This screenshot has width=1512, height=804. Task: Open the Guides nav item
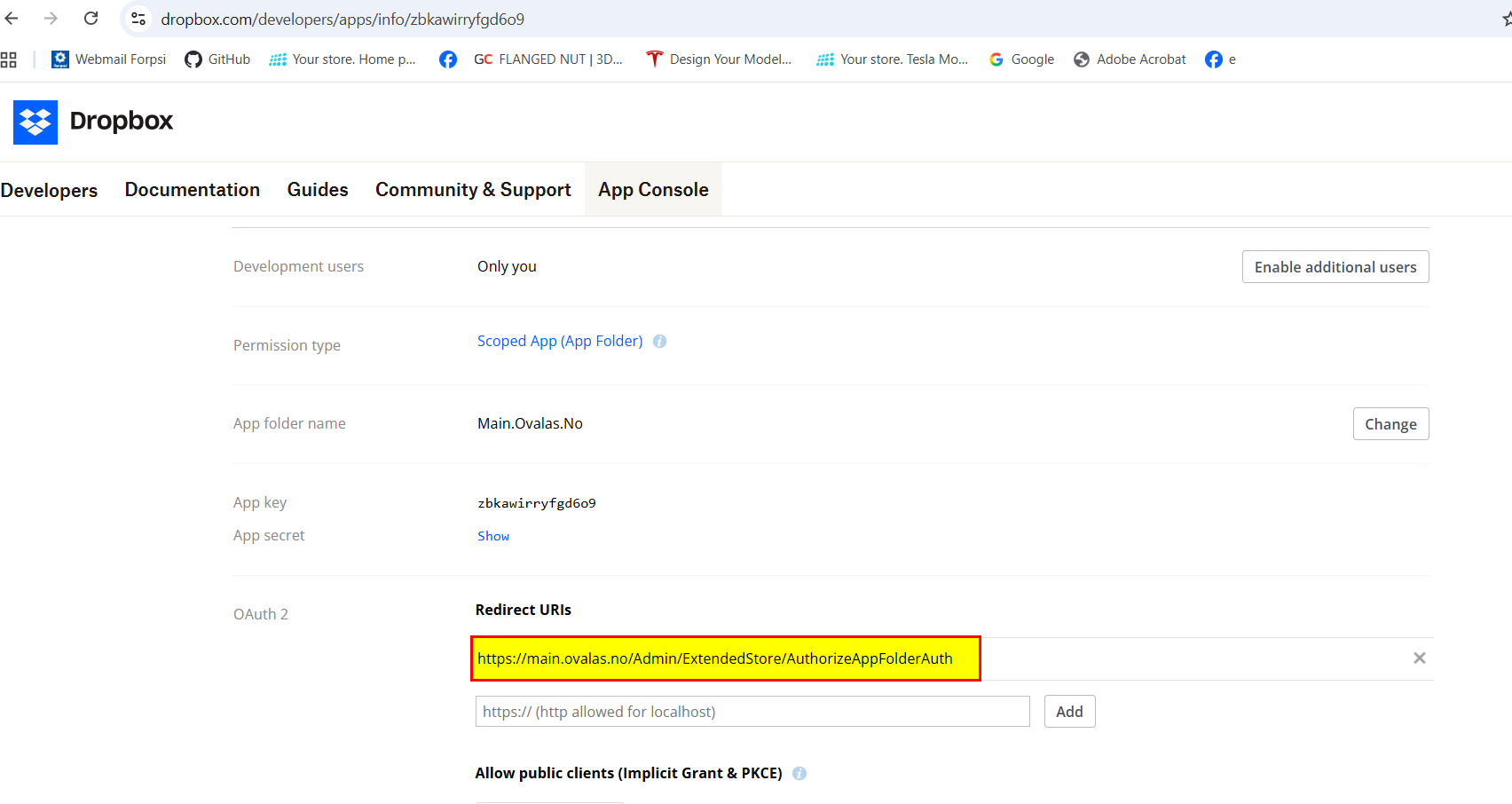[318, 190]
